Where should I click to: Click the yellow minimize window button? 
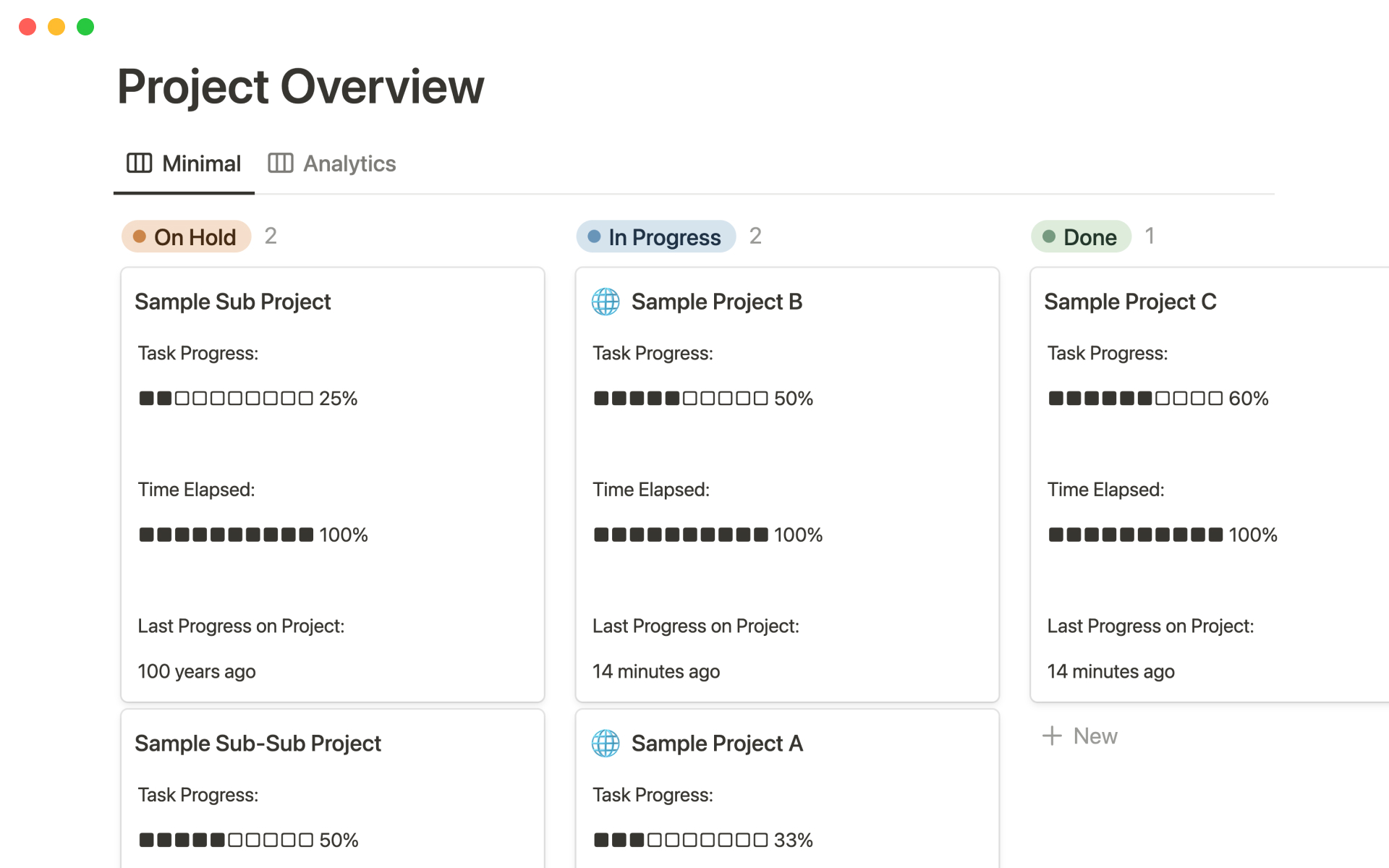coord(56,27)
